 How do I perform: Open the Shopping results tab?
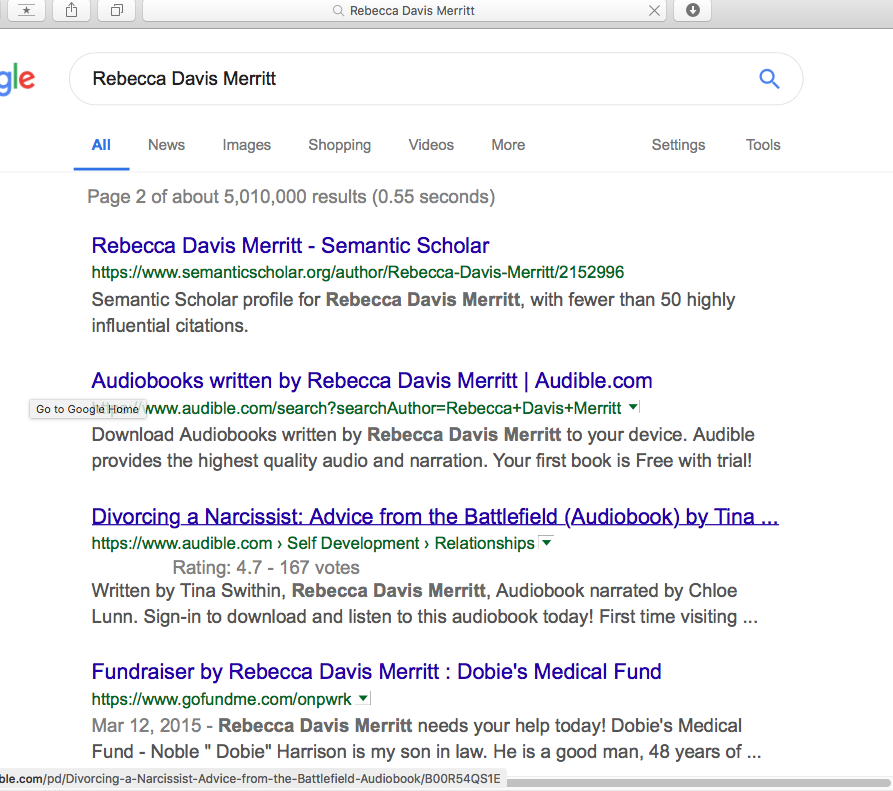pos(339,145)
